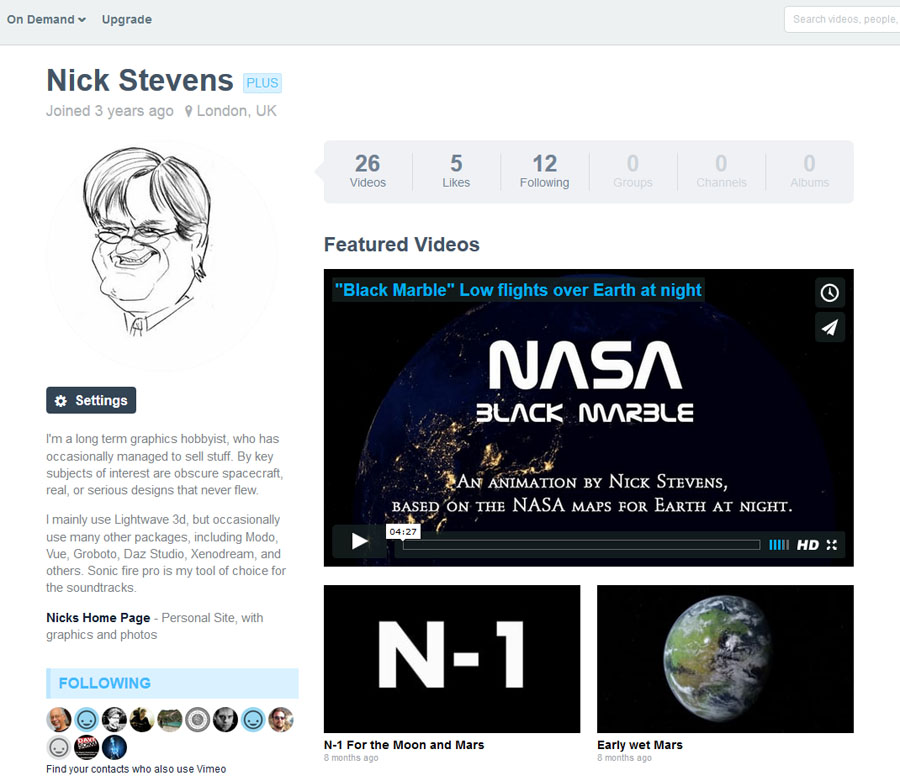This screenshot has width=900, height=781.
Task: Click the London, UK location pin icon
Action: tap(188, 111)
